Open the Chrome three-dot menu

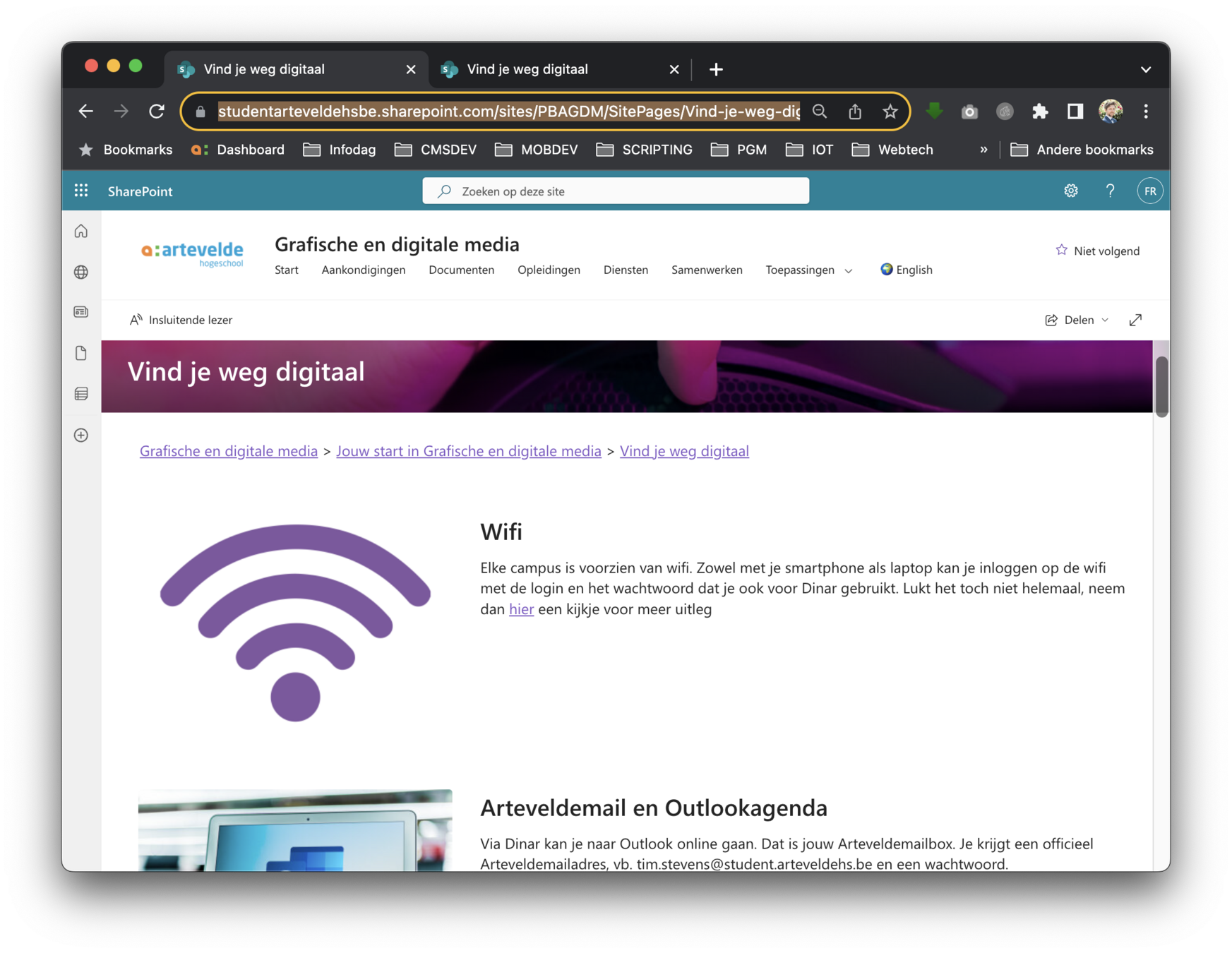tap(1145, 111)
